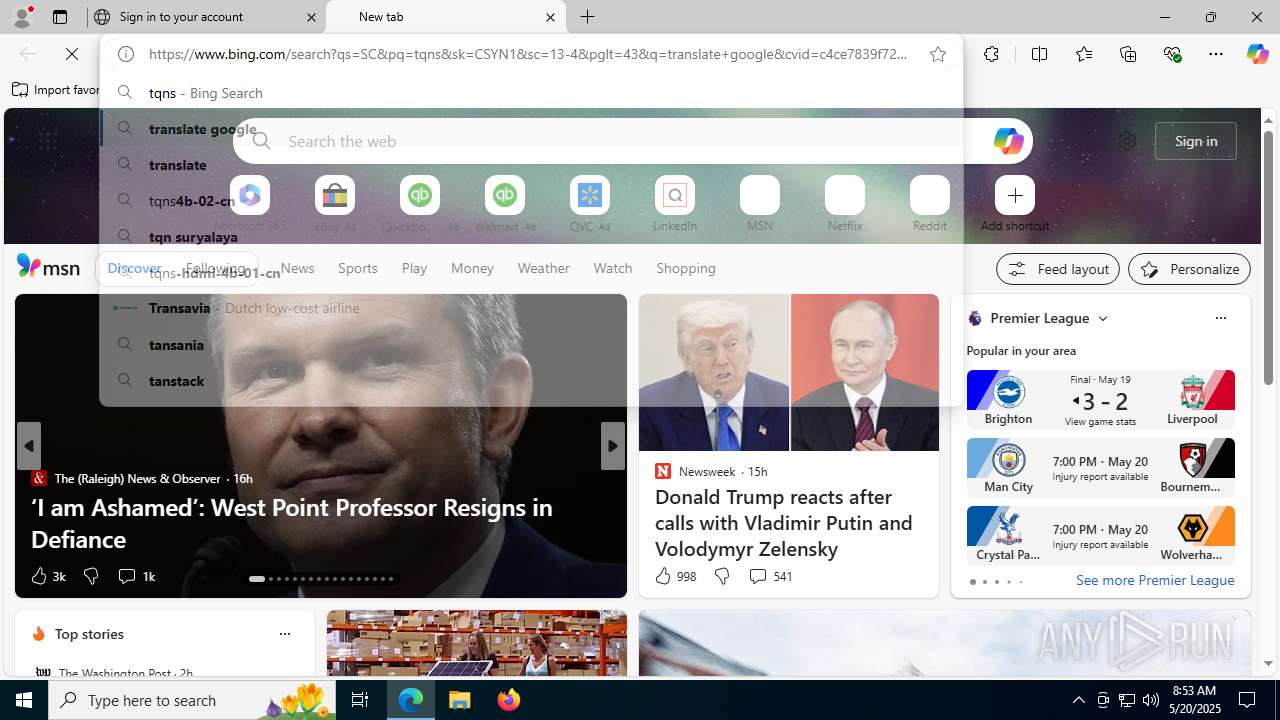Open Windows Start menu
The image size is (1280, 720).
24,700
